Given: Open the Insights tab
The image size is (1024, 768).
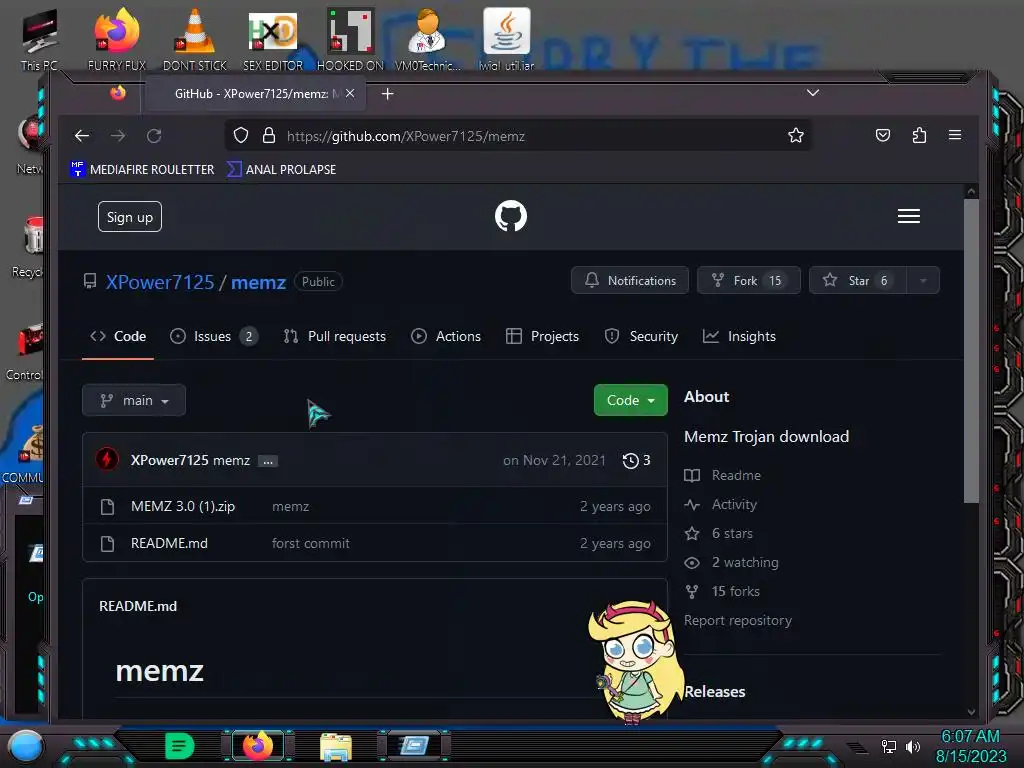Looking at the screenshot, I should point(739,336).
